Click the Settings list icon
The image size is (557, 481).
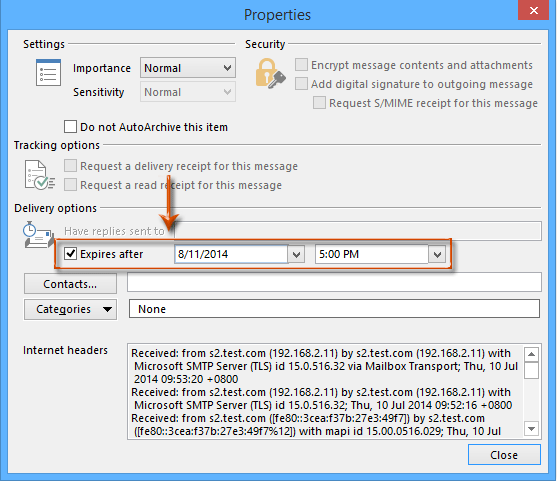click(x=48, y=72)
